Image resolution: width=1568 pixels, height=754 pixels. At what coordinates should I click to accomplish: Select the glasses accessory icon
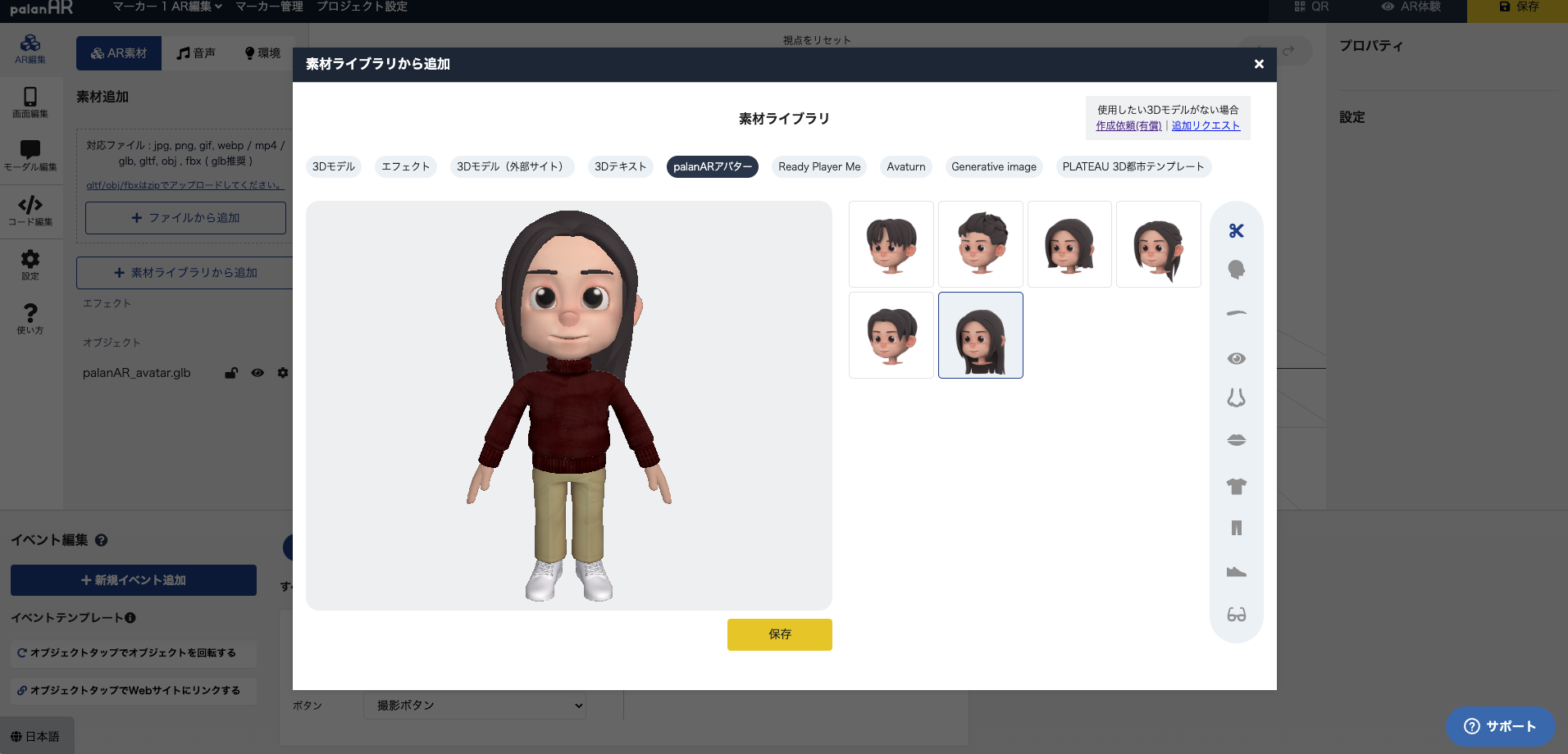click(1236, 614)
